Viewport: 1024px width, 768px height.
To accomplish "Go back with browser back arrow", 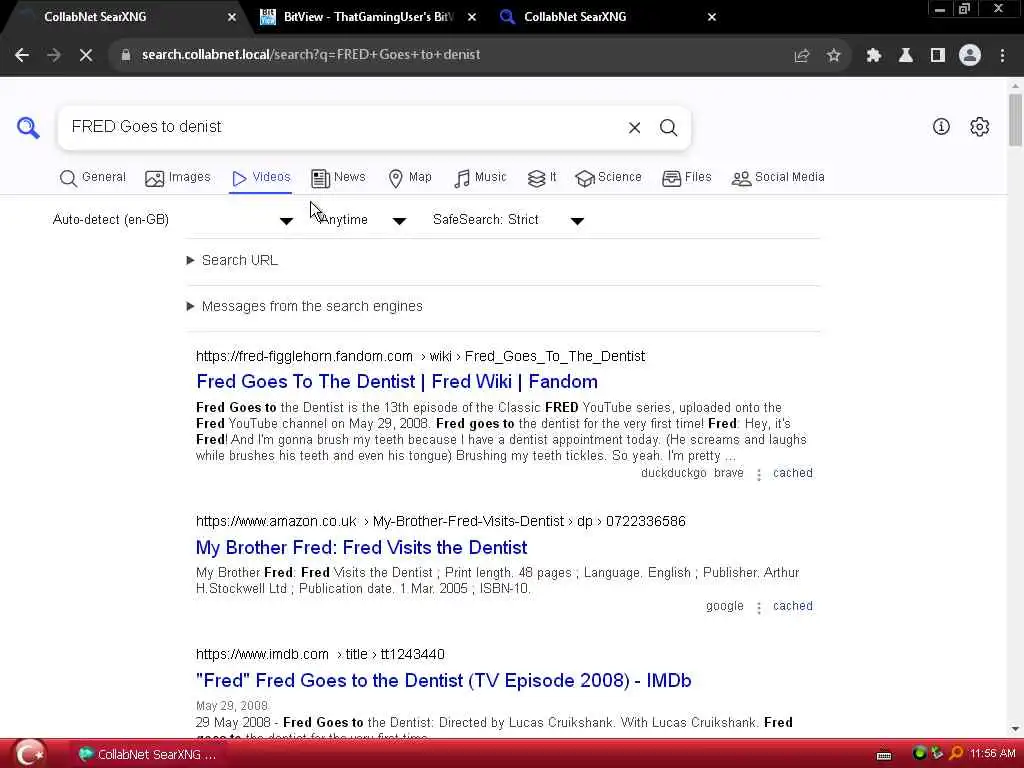I will click(x=22, y=55).
